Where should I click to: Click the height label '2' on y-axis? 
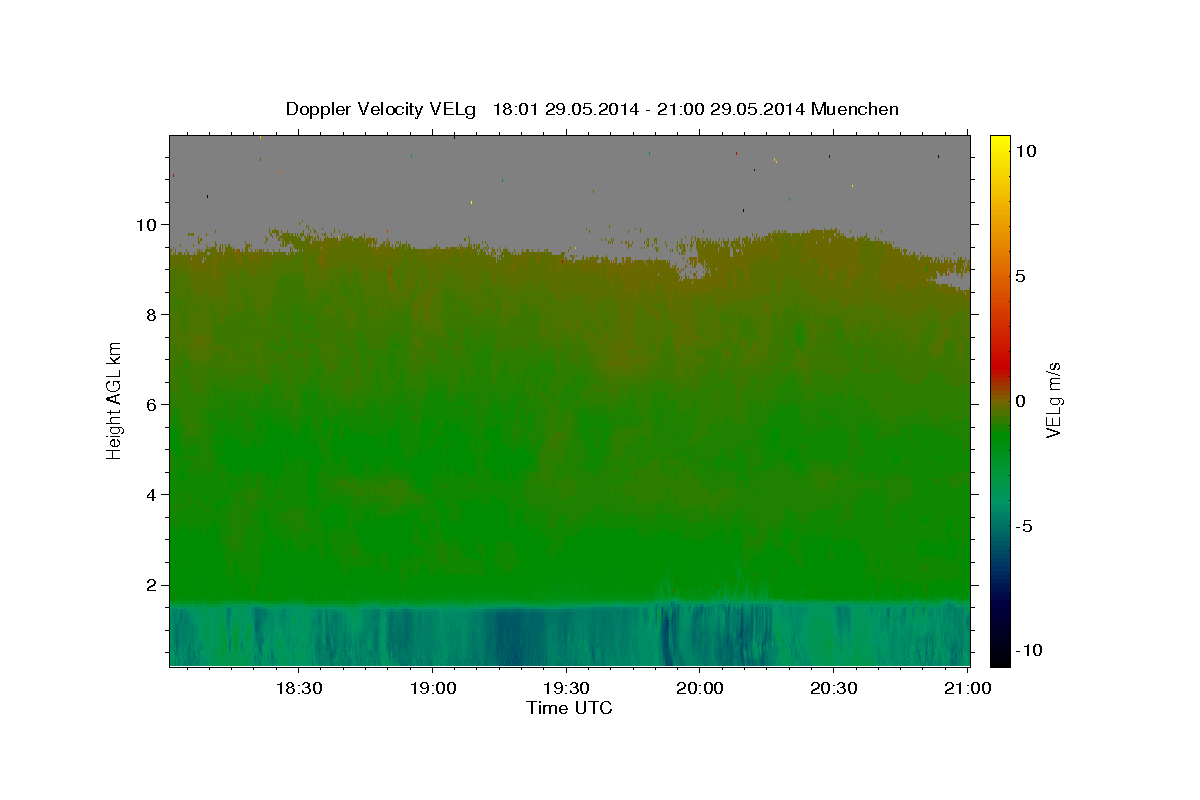tap(152, 585)
